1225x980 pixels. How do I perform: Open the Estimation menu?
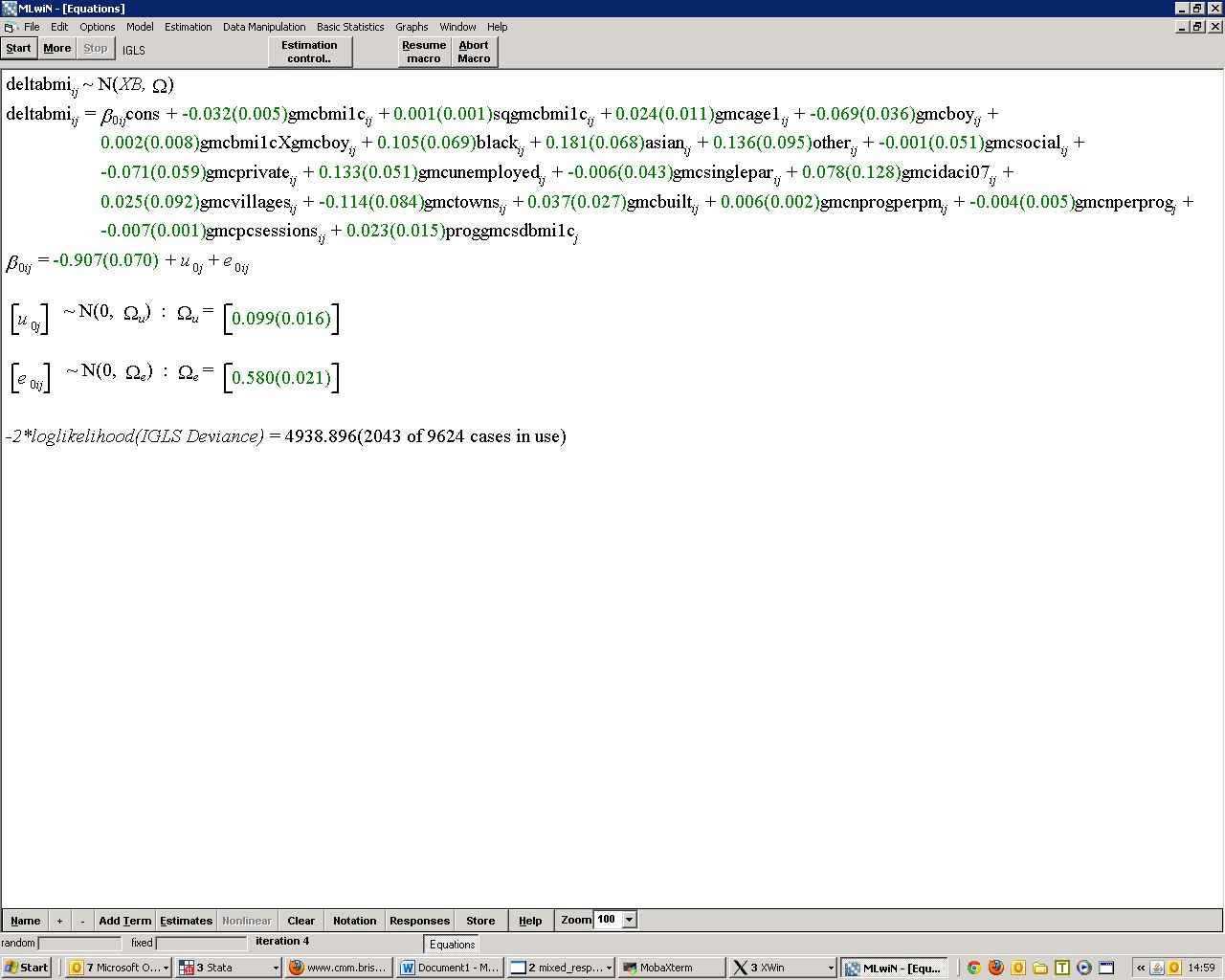pyautogui.click(x=188, y=27)
